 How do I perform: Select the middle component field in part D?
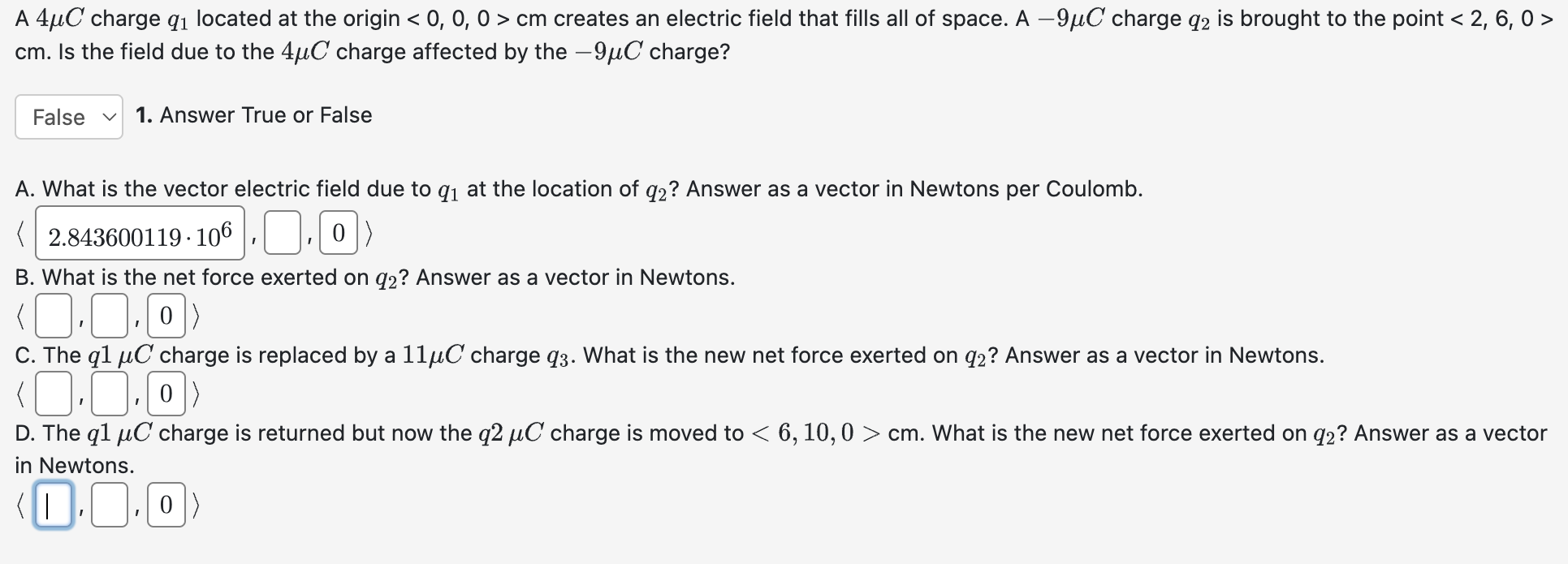coord(110,505)
